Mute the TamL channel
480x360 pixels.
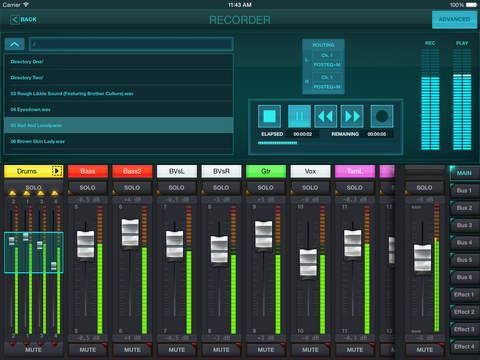click(x=354, y=350)
